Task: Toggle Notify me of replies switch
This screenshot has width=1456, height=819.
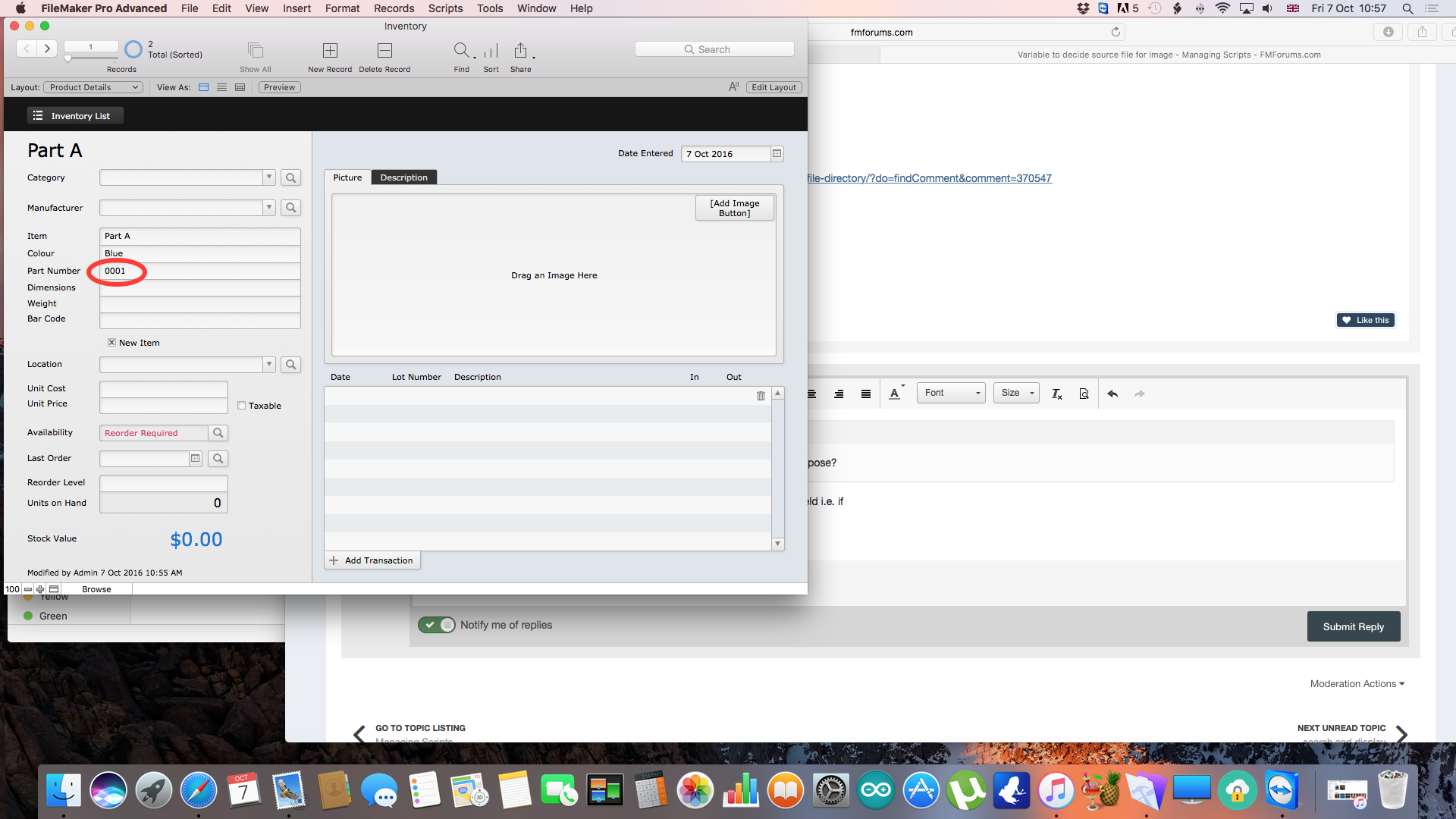Action: tap(437, 625)
